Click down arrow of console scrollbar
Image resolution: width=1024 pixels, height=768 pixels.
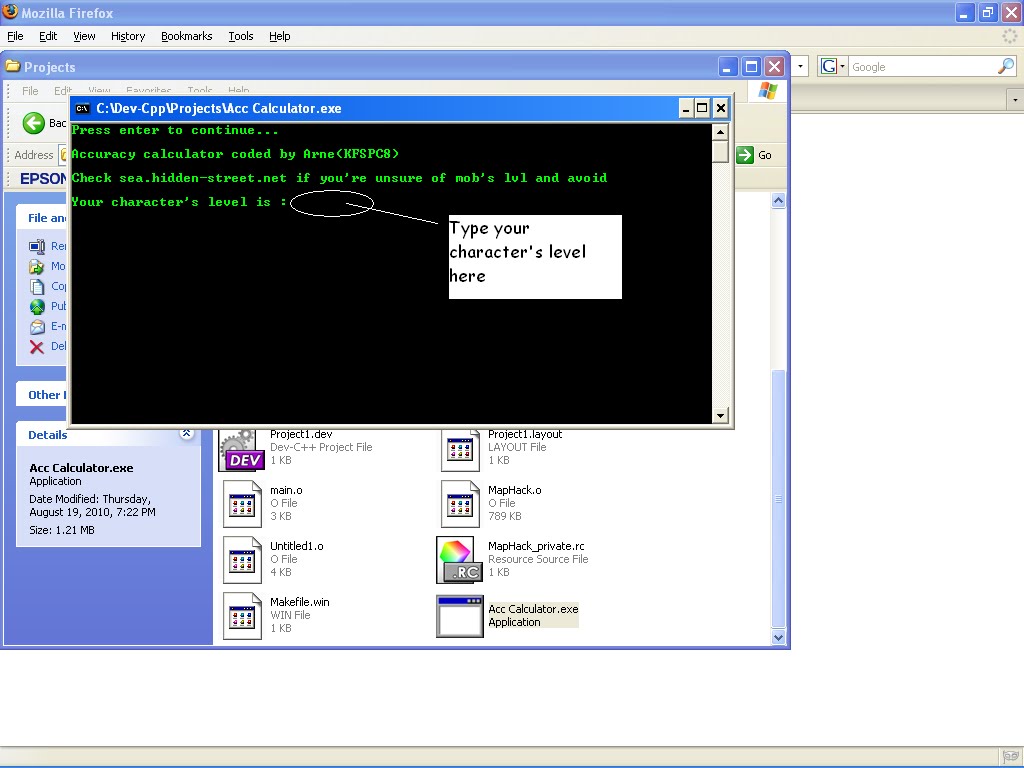[720, 415]
